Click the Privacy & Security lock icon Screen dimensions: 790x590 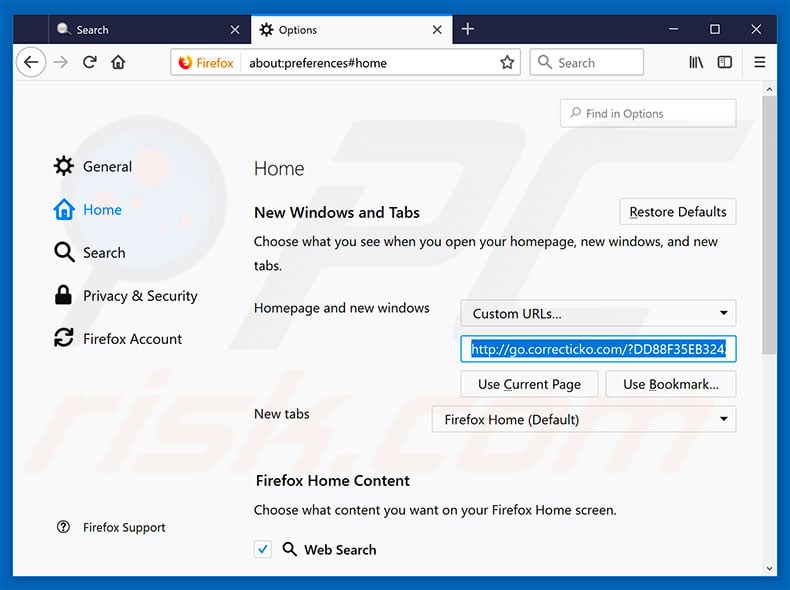tap(63, 295)
